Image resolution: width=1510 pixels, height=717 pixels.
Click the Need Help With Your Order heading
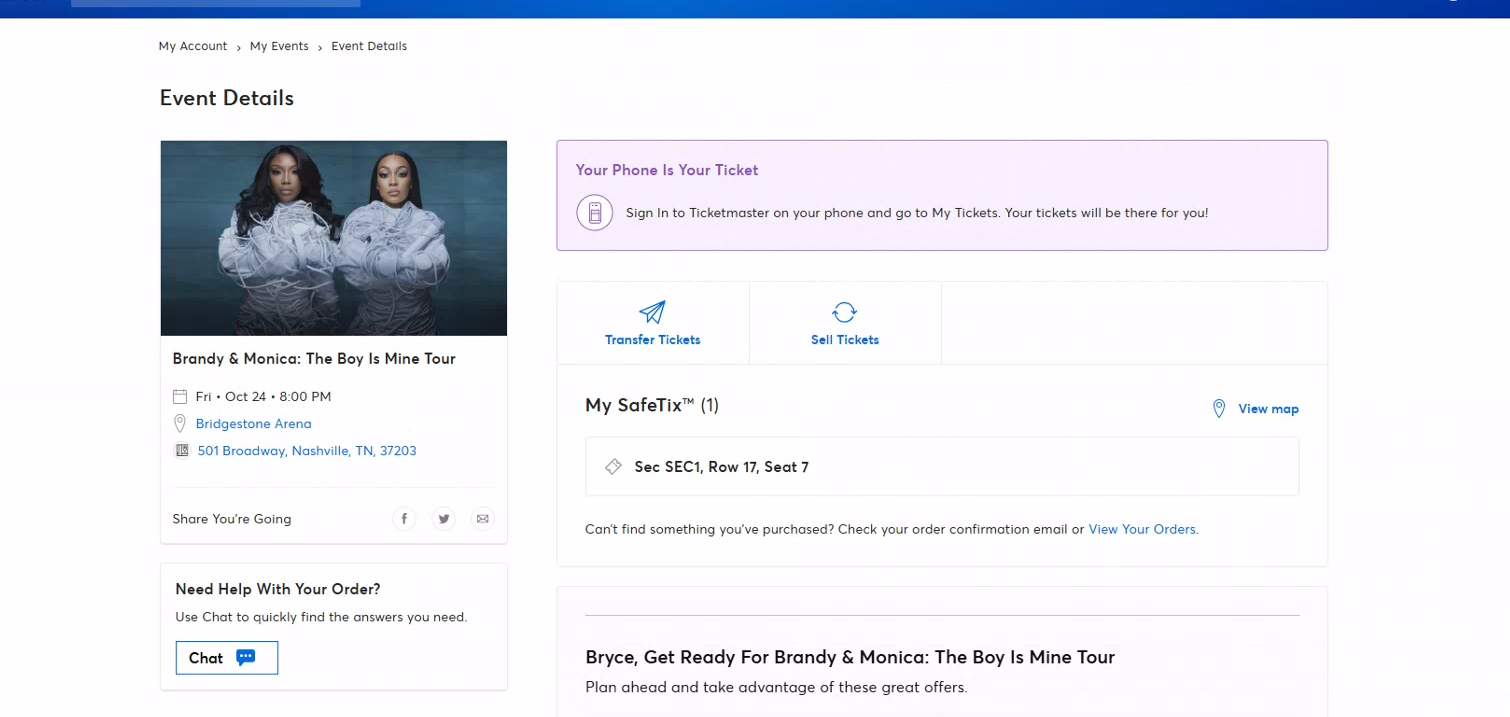278,589
